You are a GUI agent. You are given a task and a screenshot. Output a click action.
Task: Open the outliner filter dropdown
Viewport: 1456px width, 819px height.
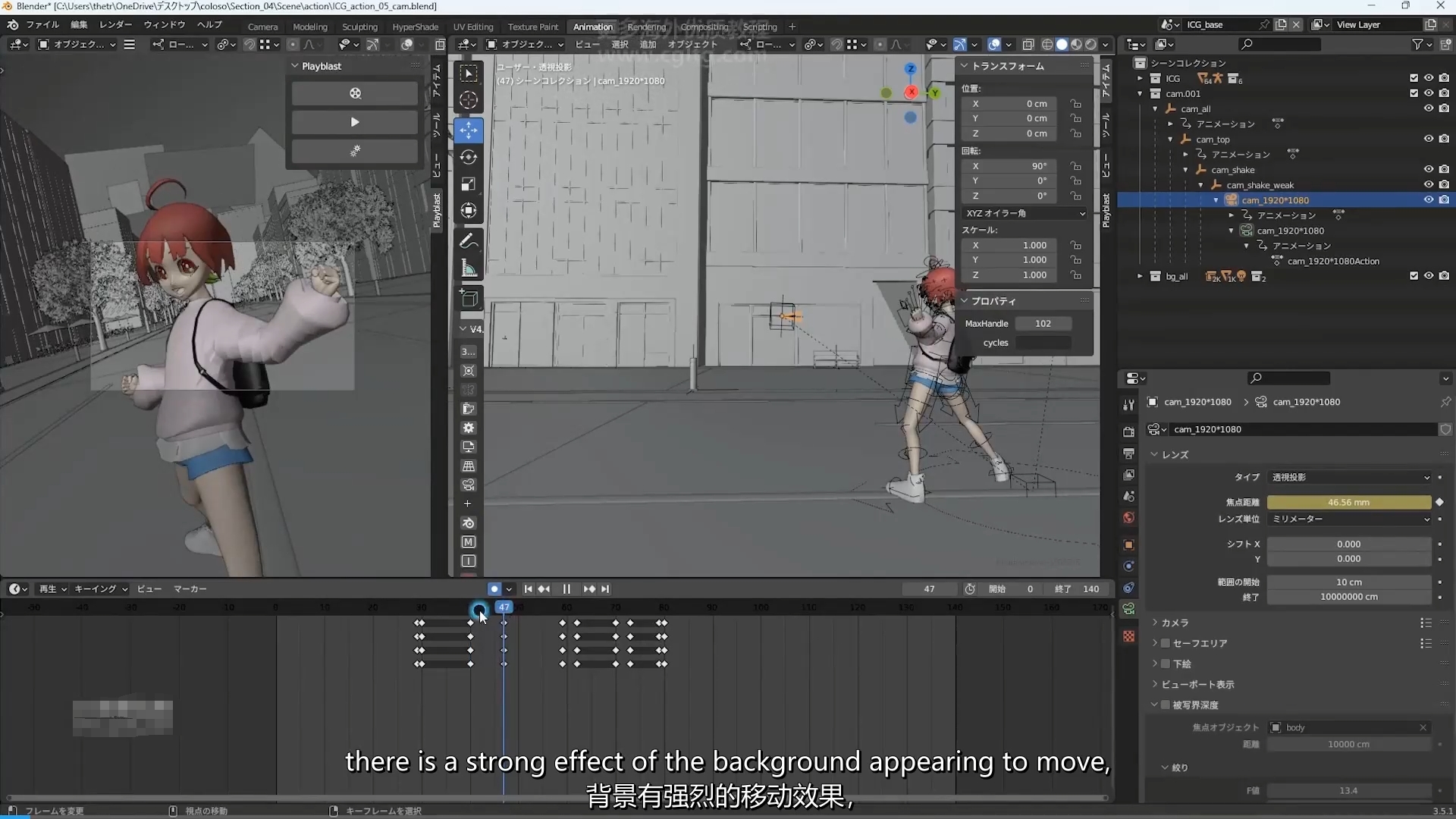(1421, 45)
